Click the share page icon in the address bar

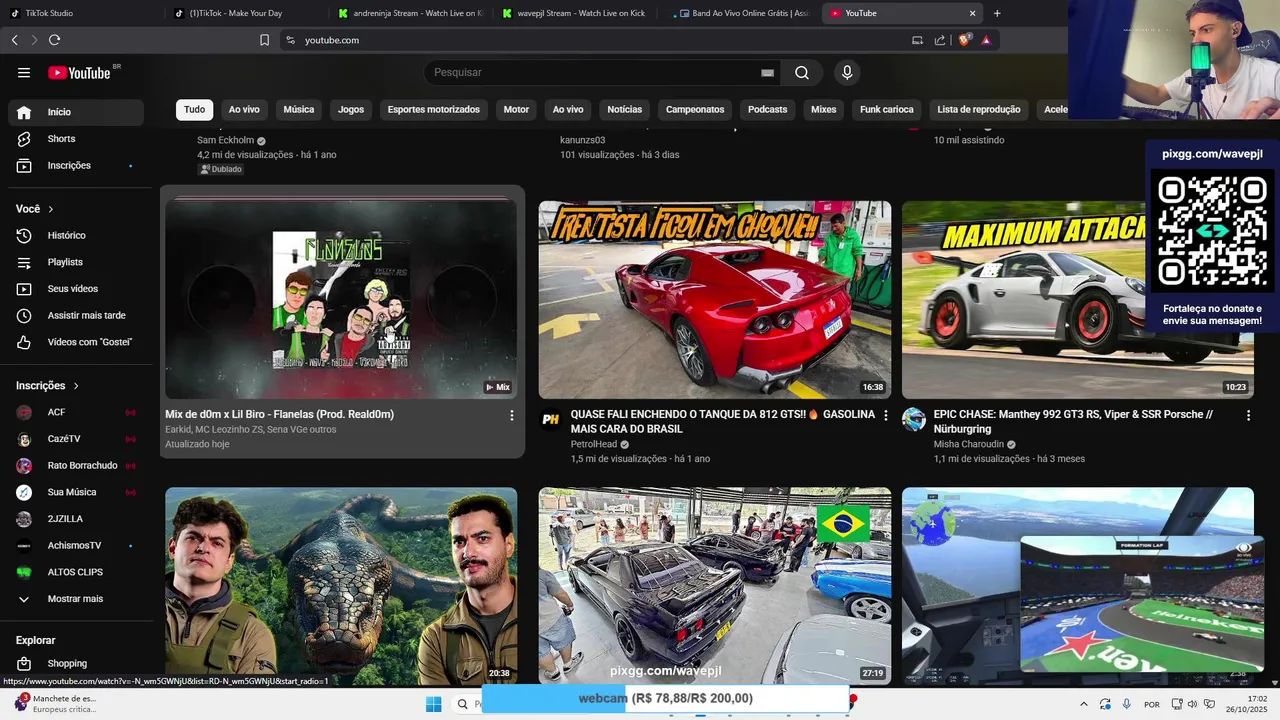(x=940, y=40)
